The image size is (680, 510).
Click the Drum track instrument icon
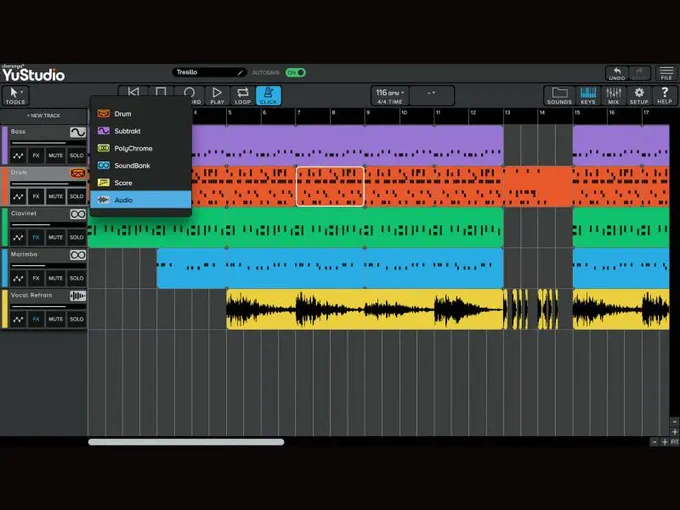78,173
